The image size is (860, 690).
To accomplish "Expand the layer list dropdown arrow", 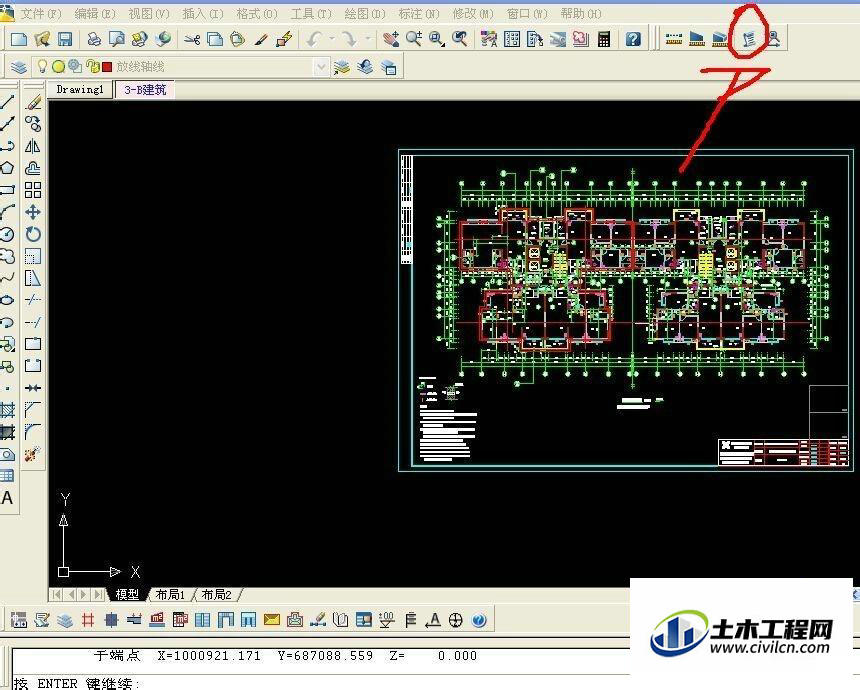I will coord(321,67).
